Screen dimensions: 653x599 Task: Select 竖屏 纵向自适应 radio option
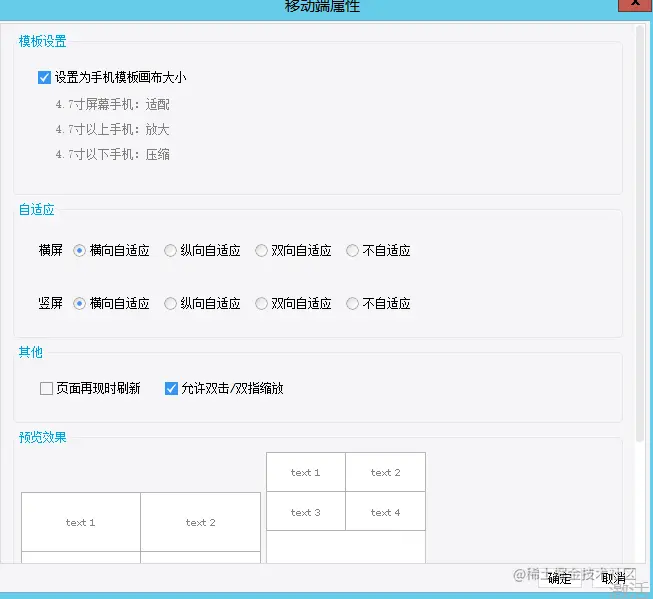pyautogui.click(x=170, y=303)
